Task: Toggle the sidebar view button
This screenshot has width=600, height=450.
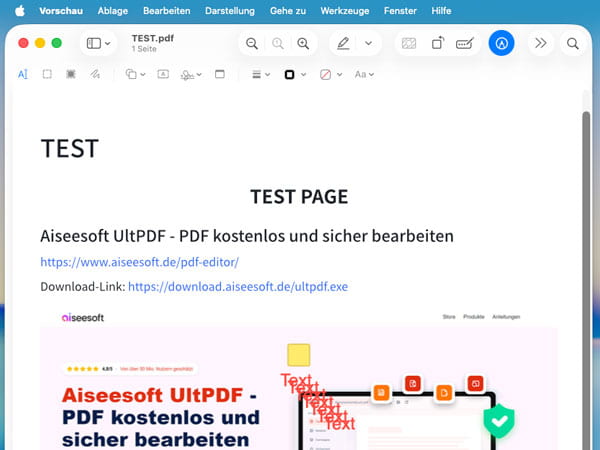Action: point(93,43)
